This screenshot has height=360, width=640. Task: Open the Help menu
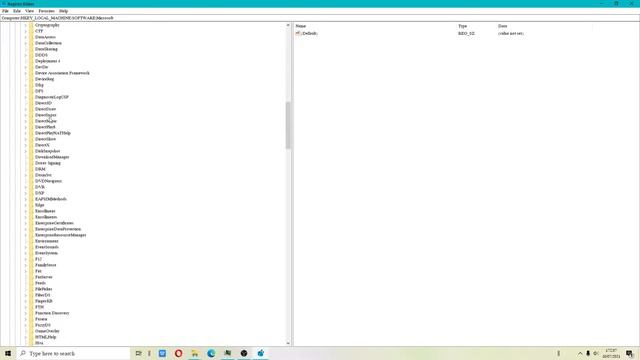[x=63, y=11]
